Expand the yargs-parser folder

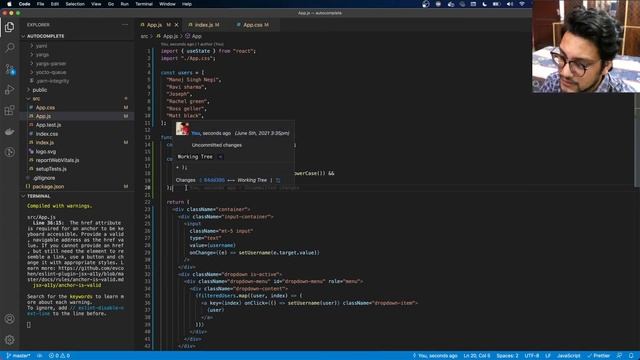click(x=51, y=64)
